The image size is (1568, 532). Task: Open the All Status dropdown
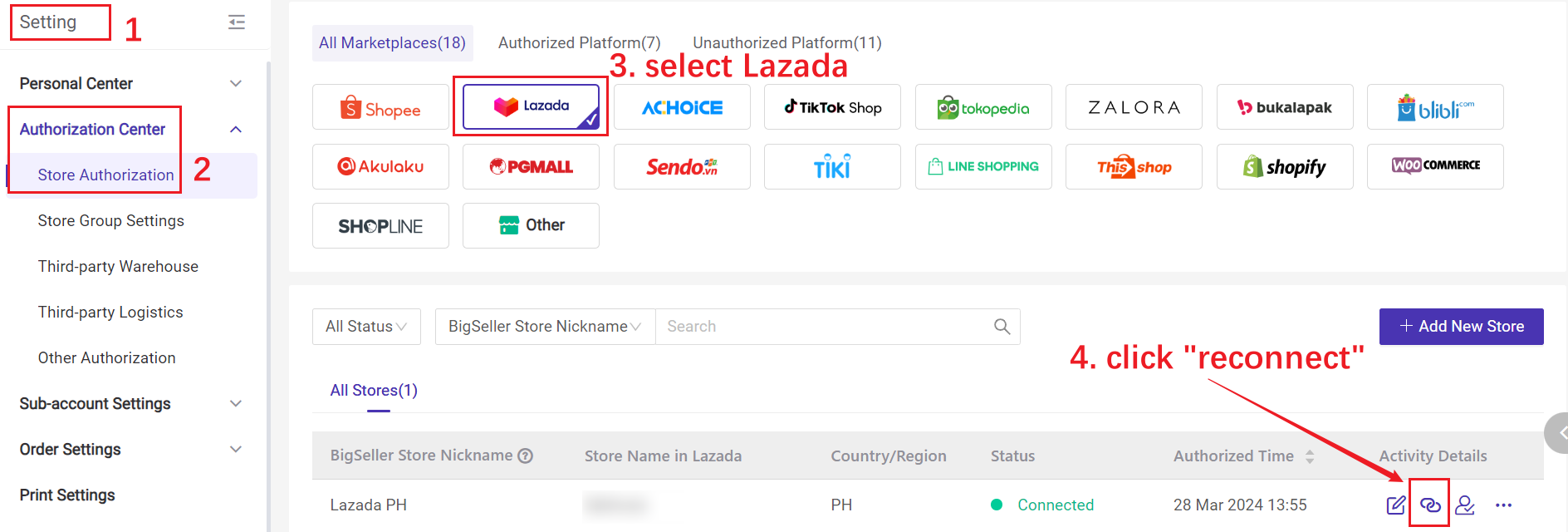point(366,327)
